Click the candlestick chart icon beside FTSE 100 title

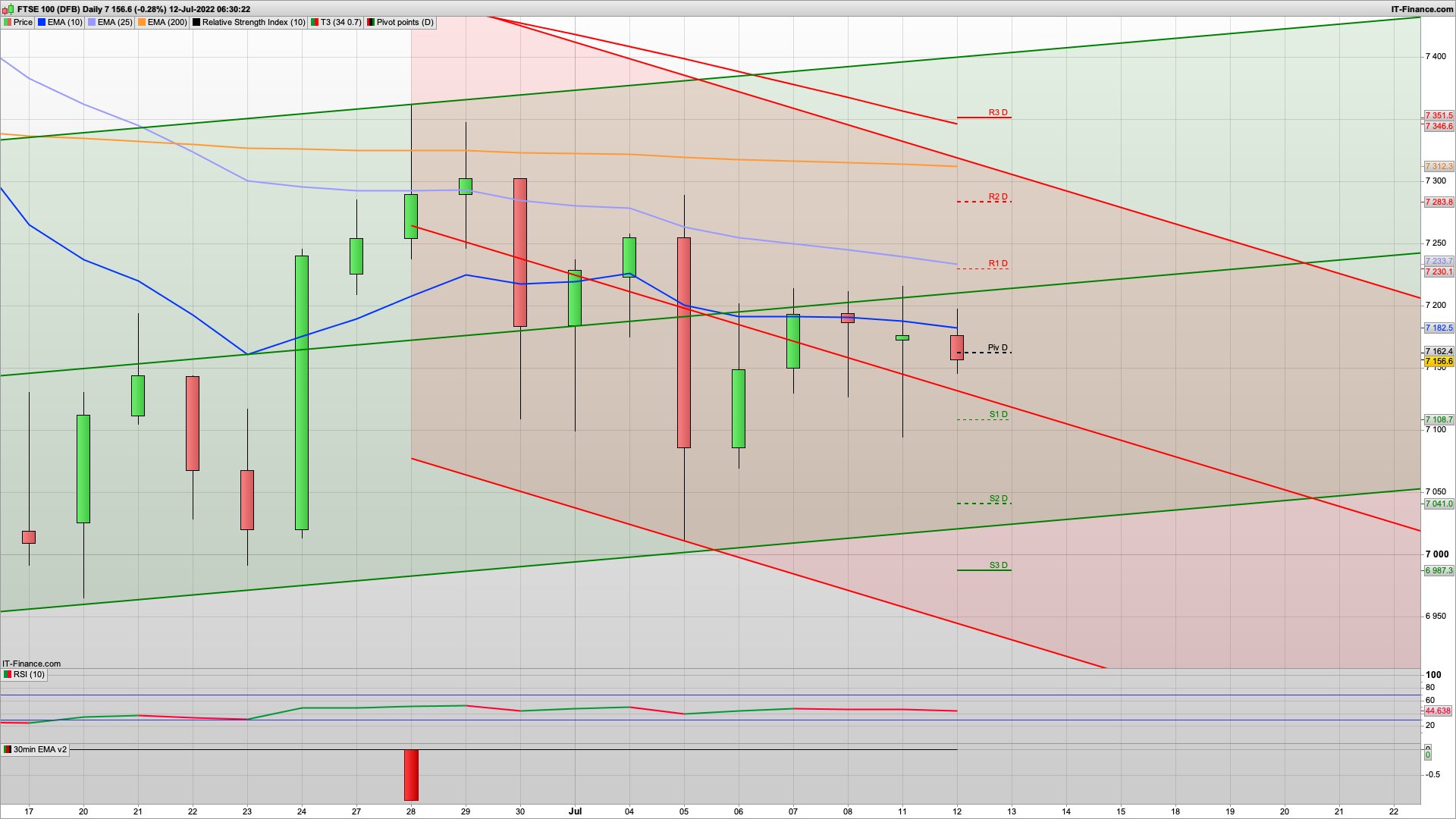(8, 9)
